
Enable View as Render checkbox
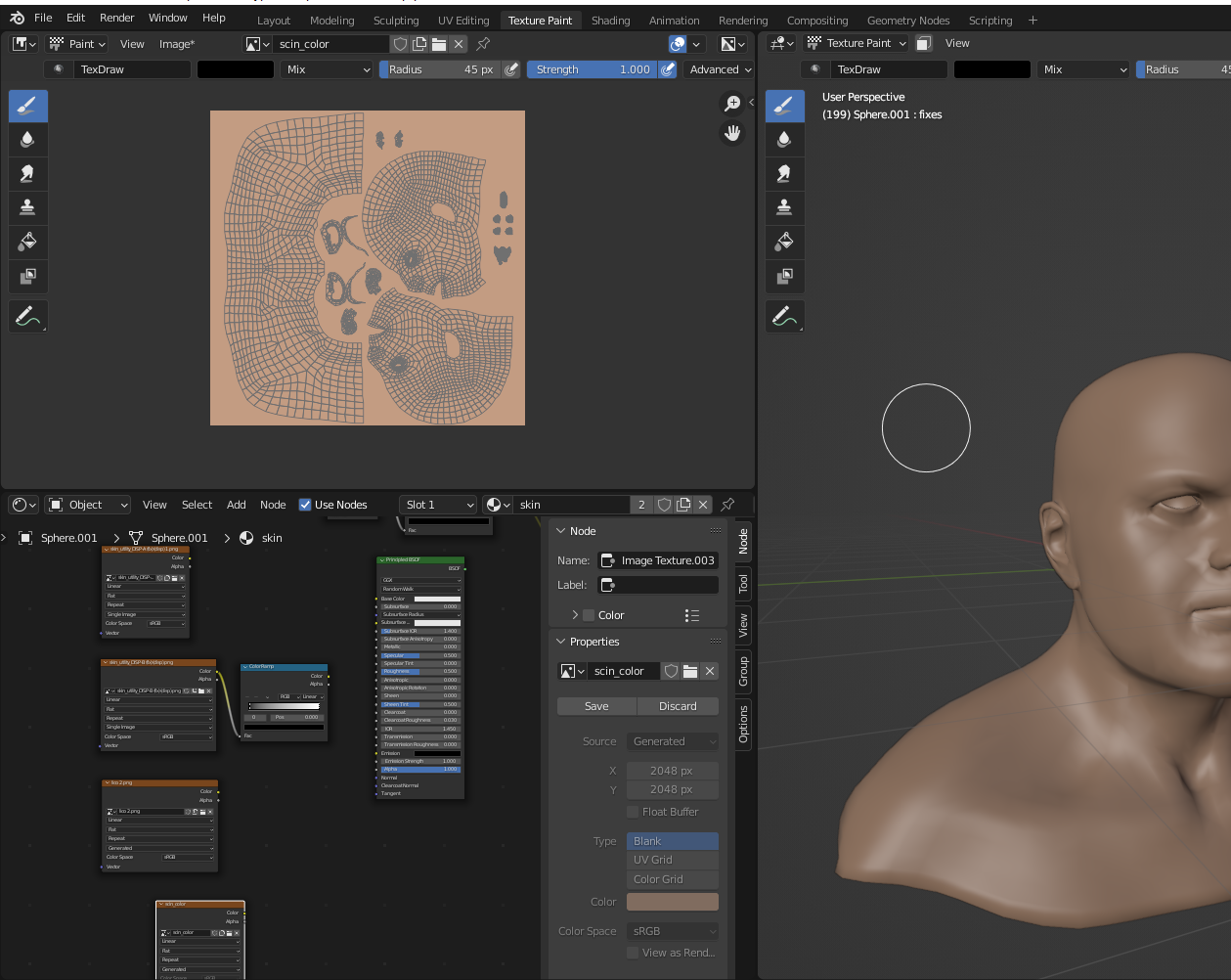[x=633, y=953]
